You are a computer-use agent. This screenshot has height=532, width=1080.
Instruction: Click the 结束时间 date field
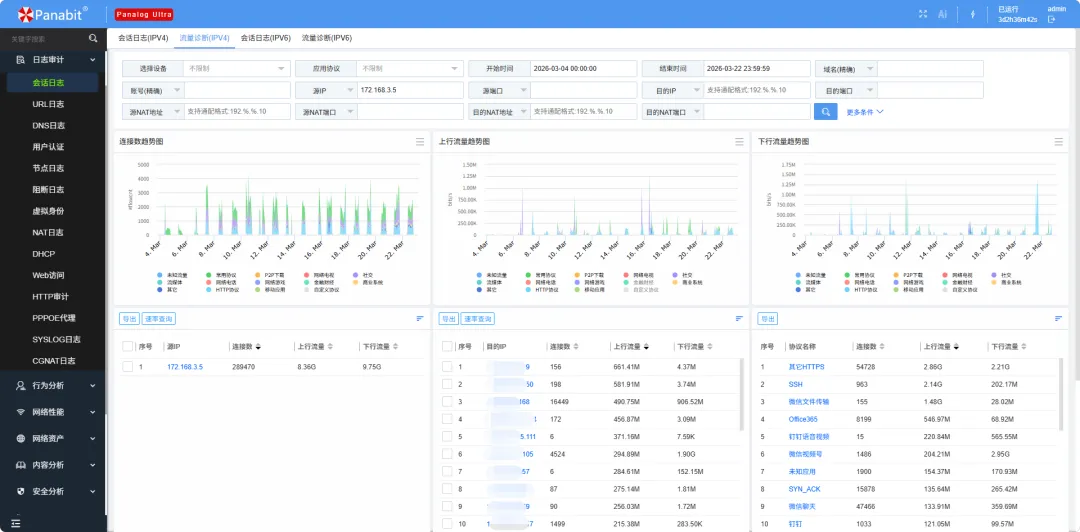click(x=757, y=69)
